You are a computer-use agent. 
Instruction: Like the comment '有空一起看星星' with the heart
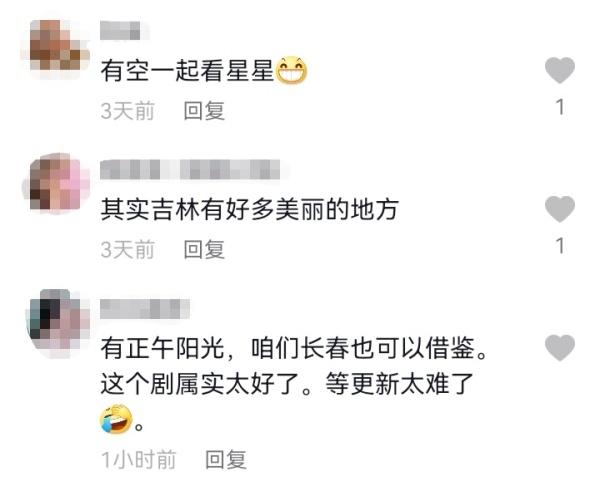560,70
